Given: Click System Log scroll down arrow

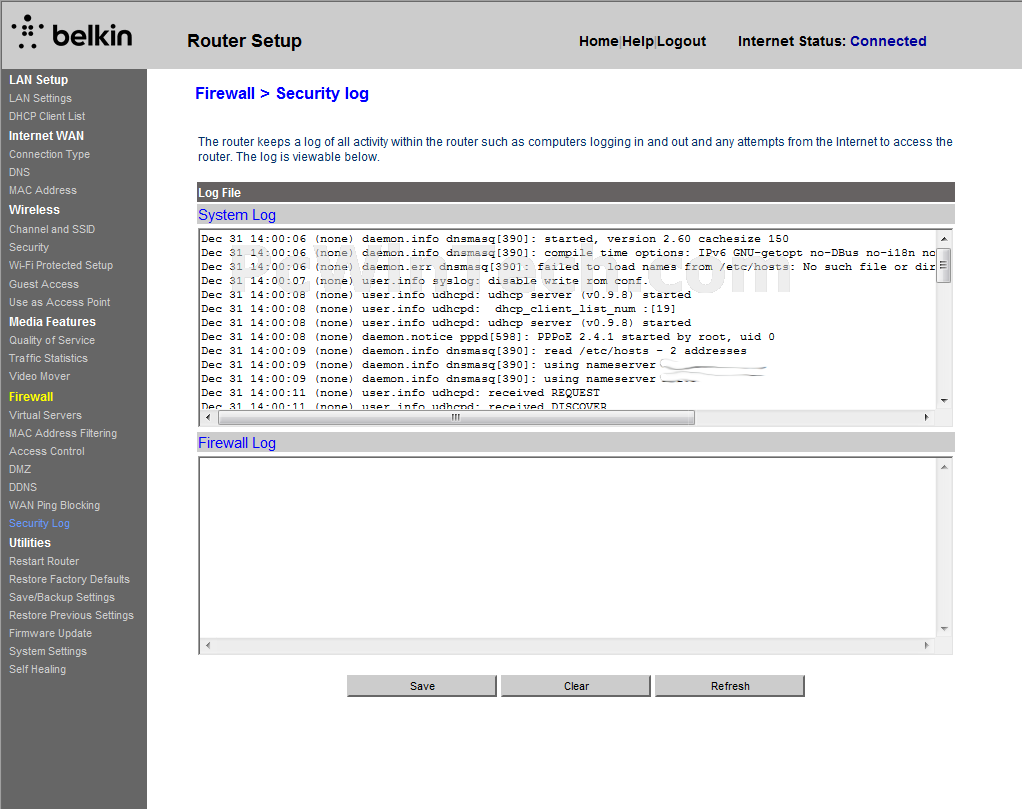Looking at the screenshot, I should [x=944, y=401].
